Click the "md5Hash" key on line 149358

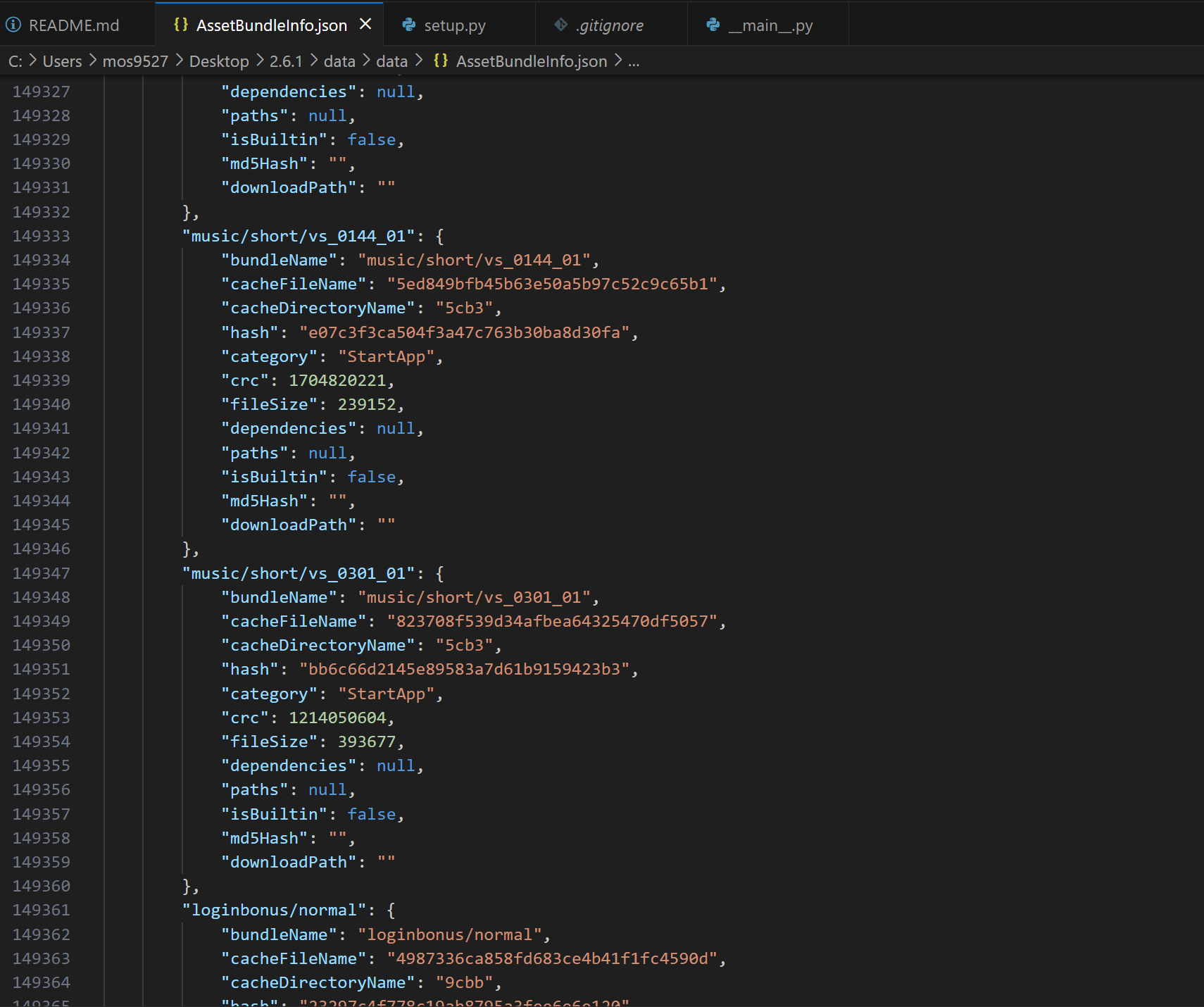[x=265, y=838]
